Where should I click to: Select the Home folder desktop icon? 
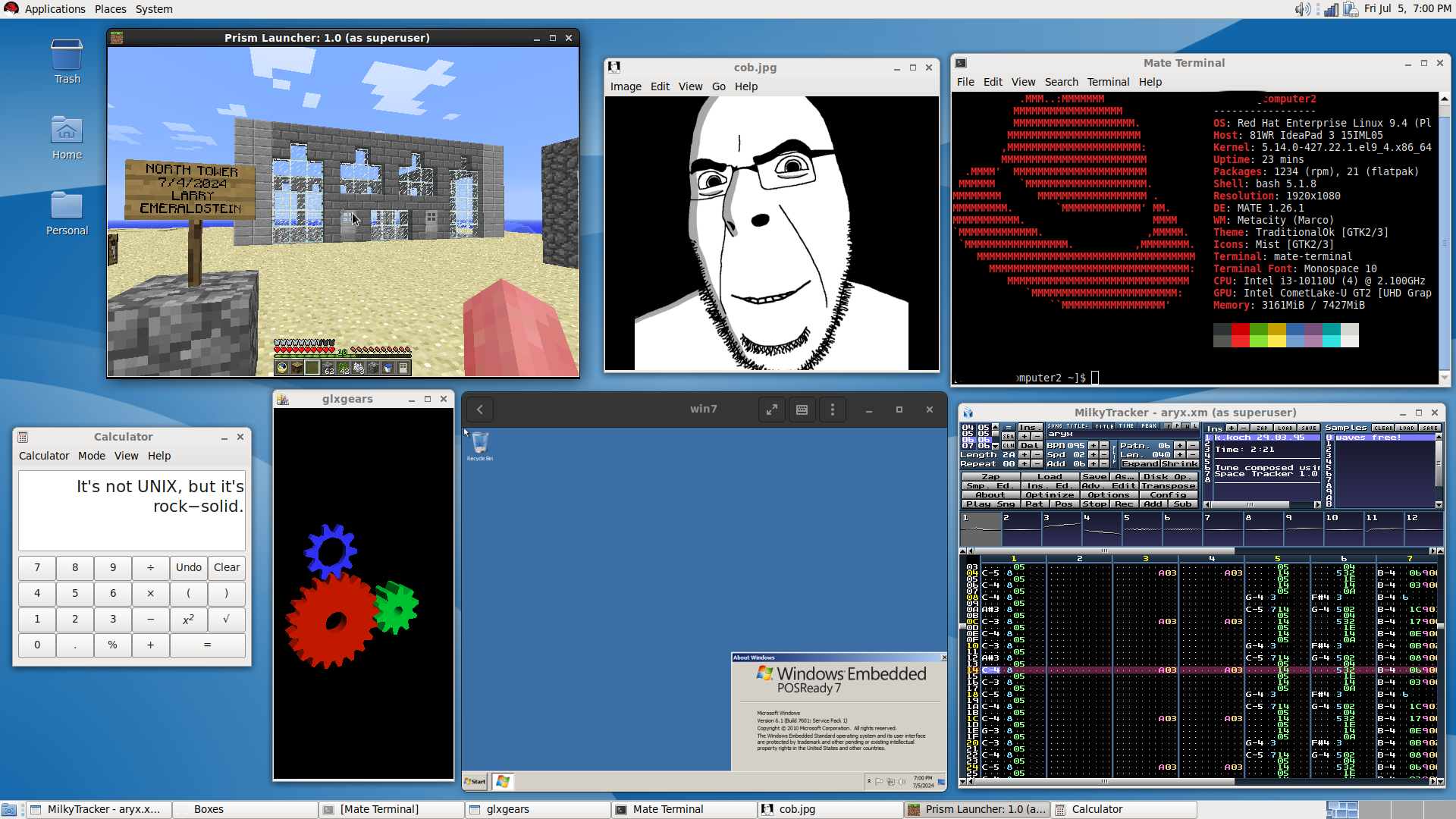67,137
